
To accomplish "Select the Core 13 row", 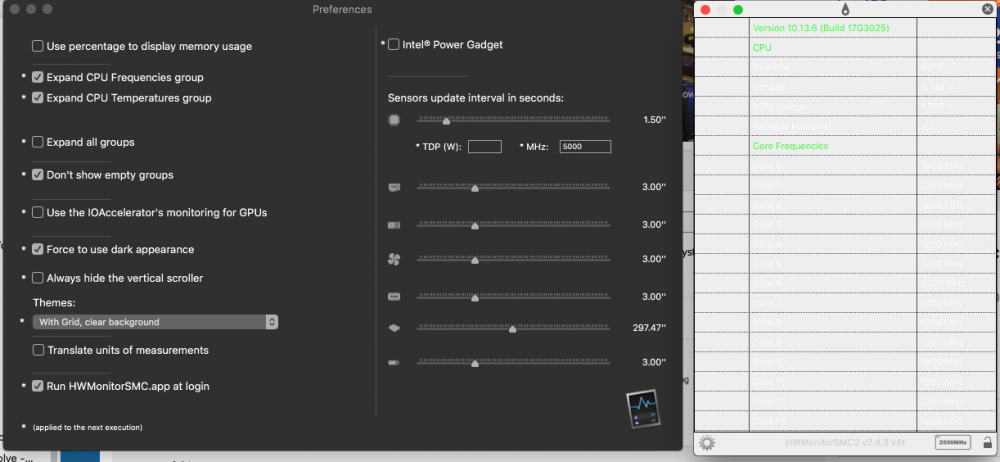I will 844,422.
